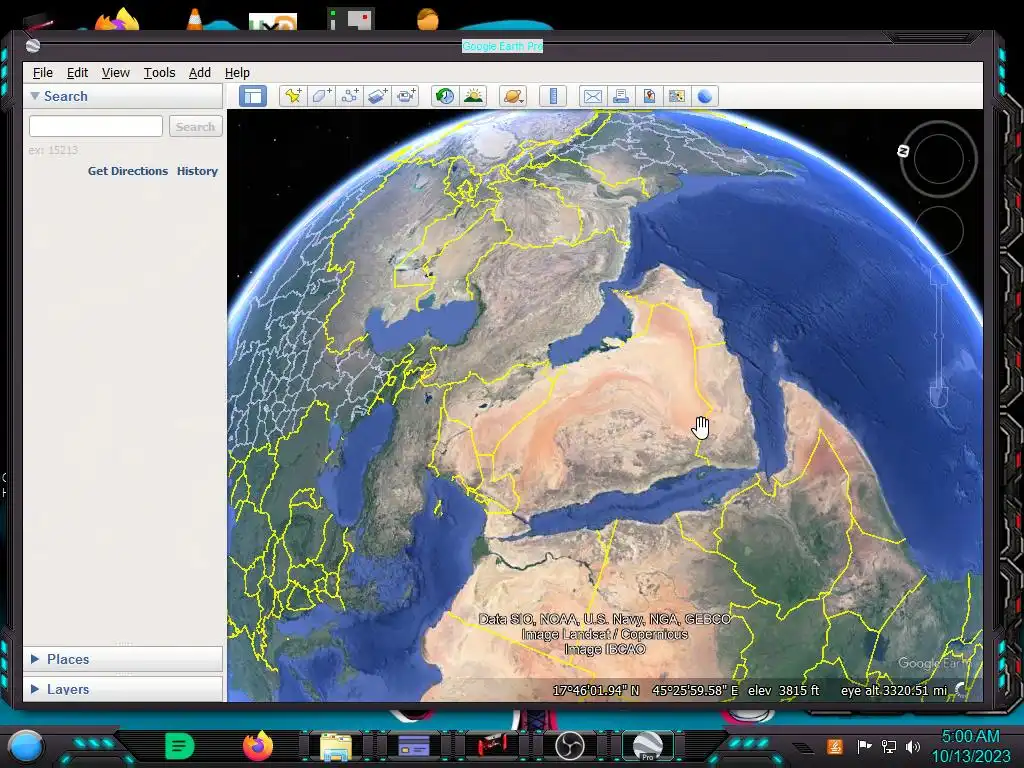Screen dimensions: 1024x768
Task: Open the green chat app in taskbar
Action: [x=180, y=746]
